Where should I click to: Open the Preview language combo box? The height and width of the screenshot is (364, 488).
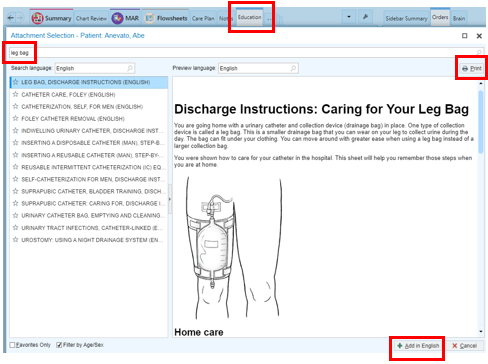(x=258, y=68)
